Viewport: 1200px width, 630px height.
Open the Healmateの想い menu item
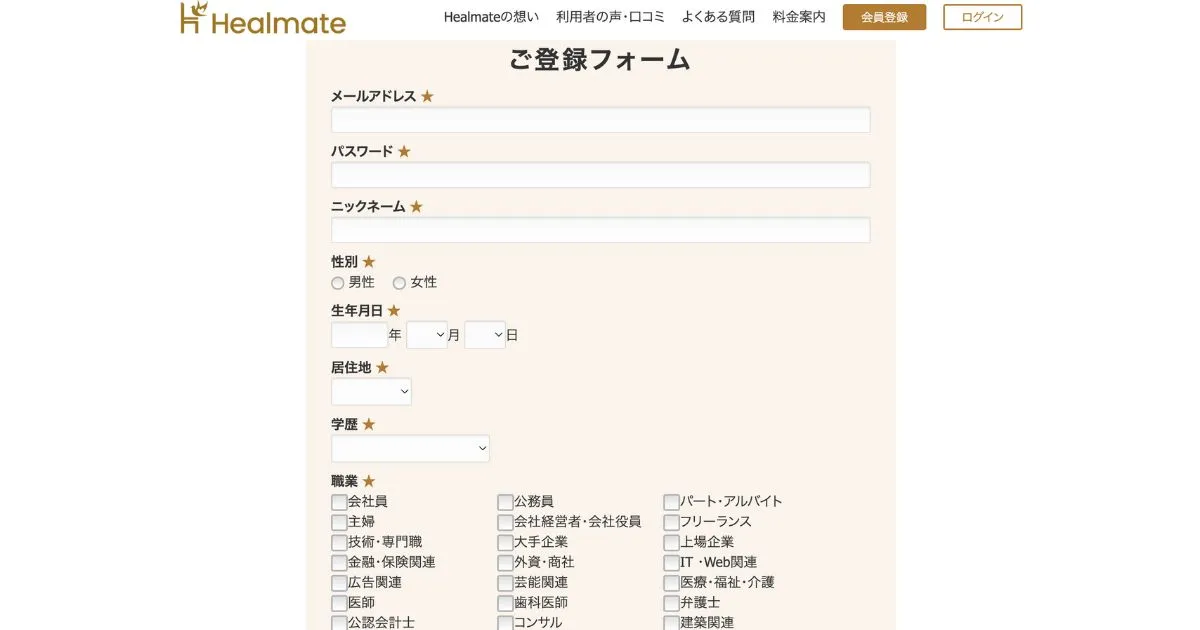point(491,17)
